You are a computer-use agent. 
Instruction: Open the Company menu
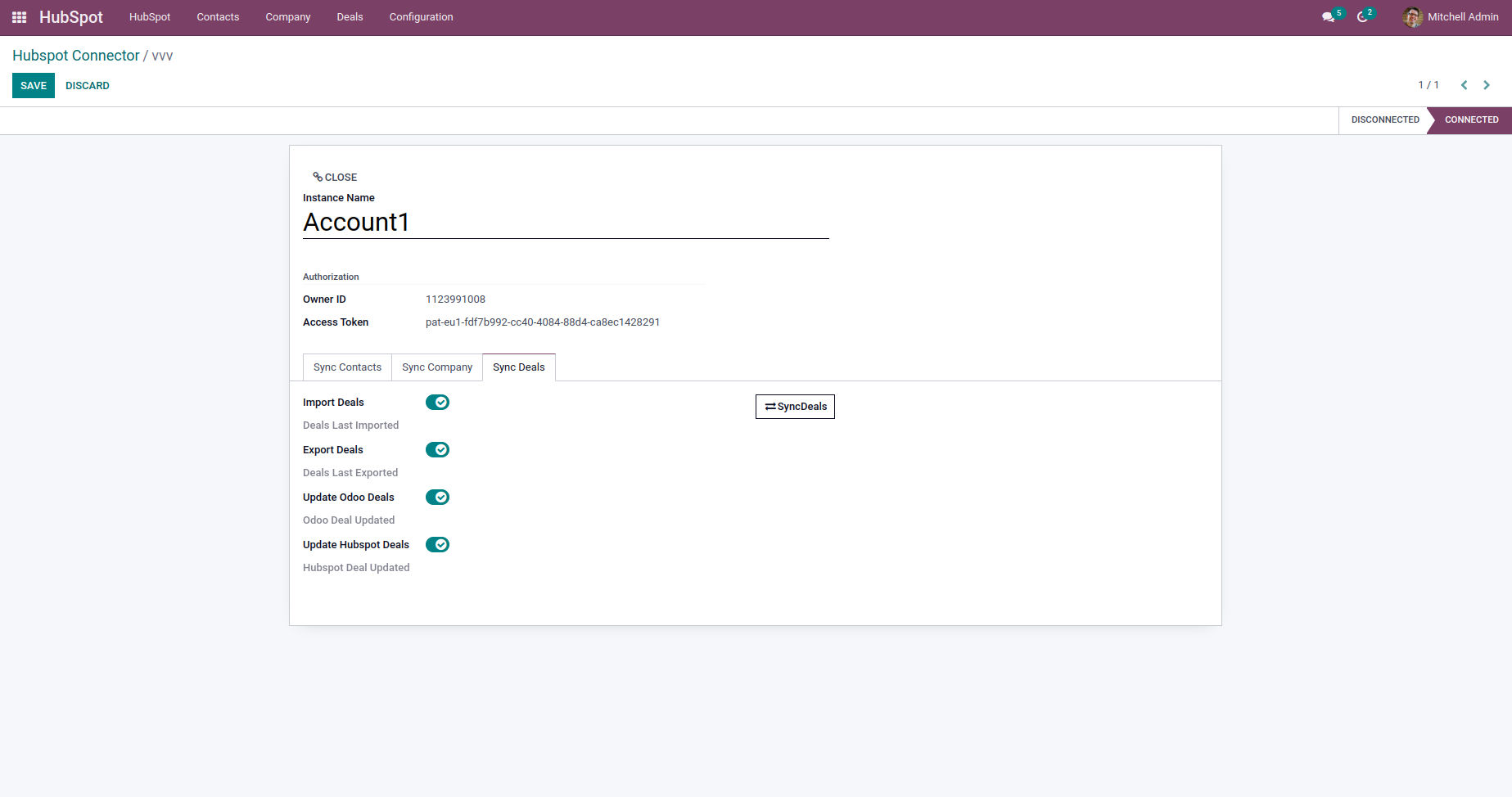pyautogui.click(x=288, y=17)
